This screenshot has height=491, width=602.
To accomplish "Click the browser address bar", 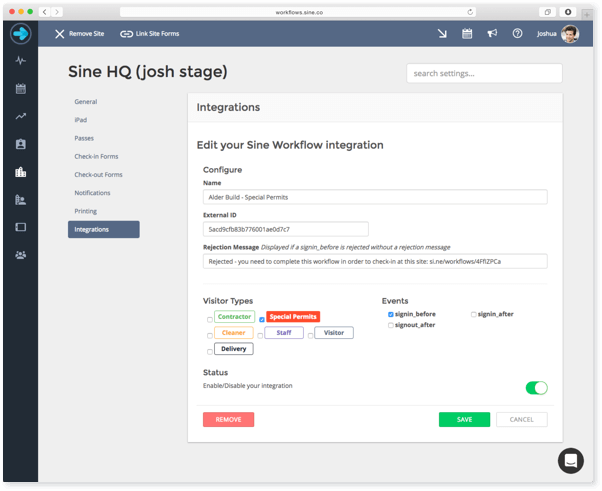I will click(x=298, y=12).
